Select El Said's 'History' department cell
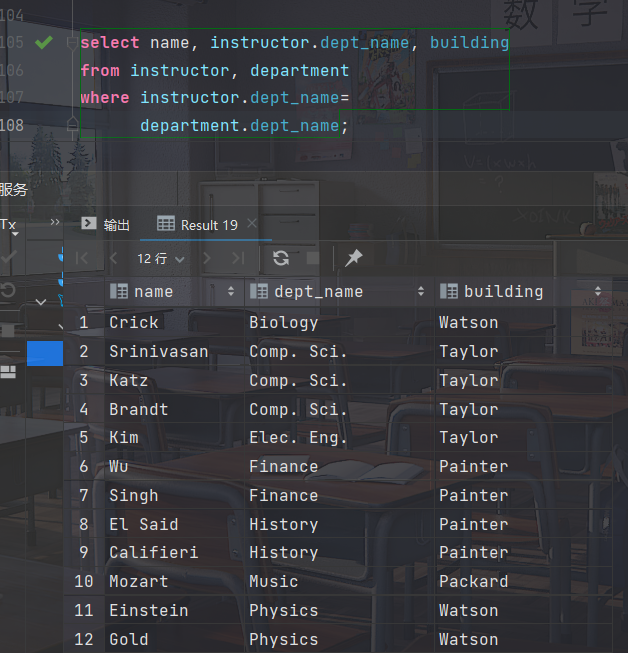The width and height of the screenshot is (628, 653). 339,524
